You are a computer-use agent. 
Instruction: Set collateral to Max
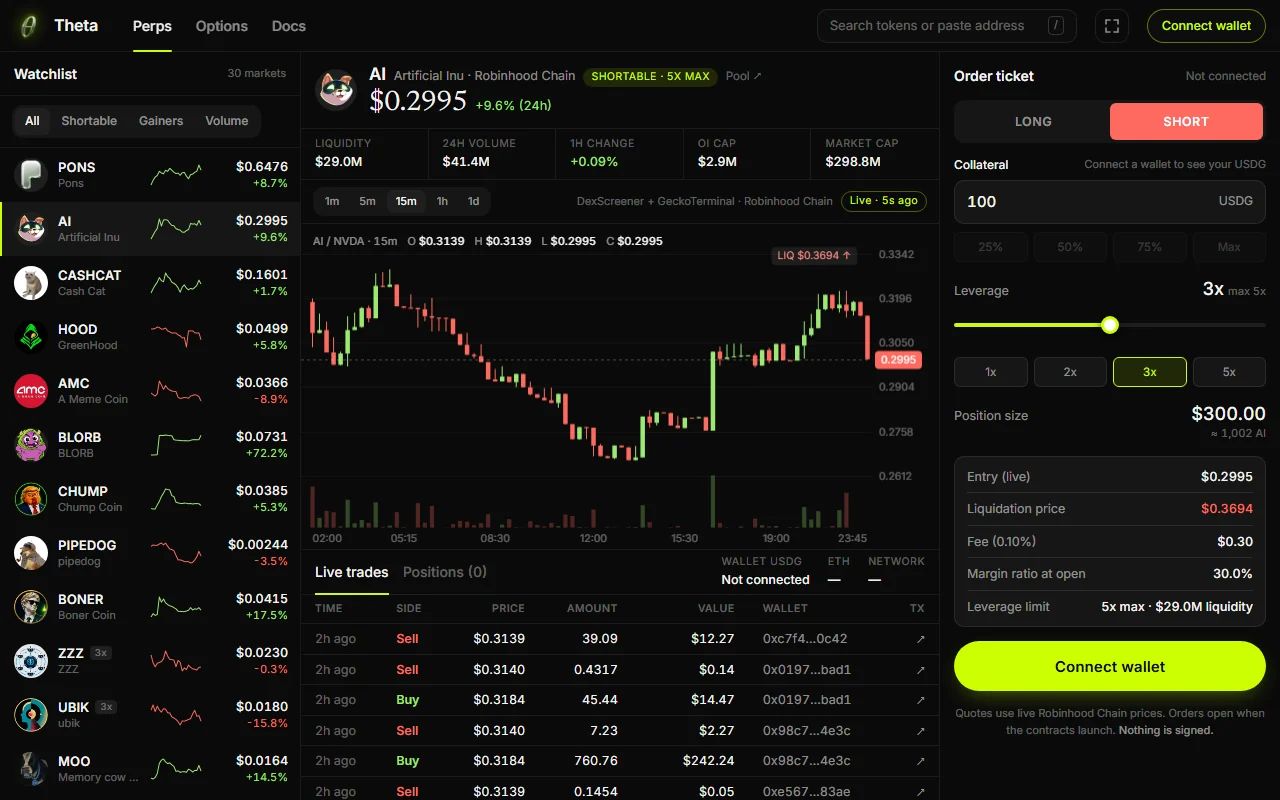[x=1229, y=247]
